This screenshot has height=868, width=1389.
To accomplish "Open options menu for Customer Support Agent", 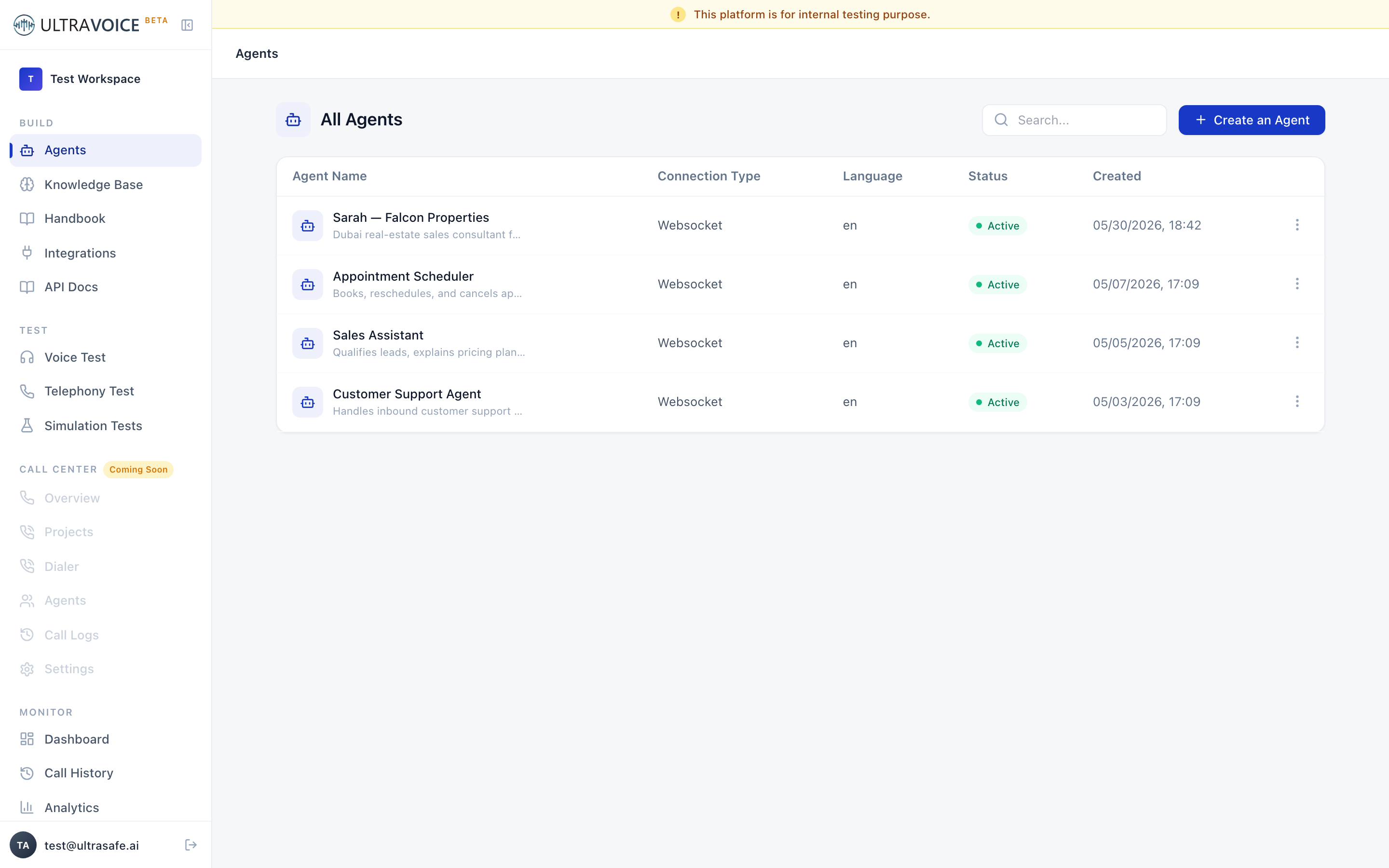I will (x=1297, y=401).
